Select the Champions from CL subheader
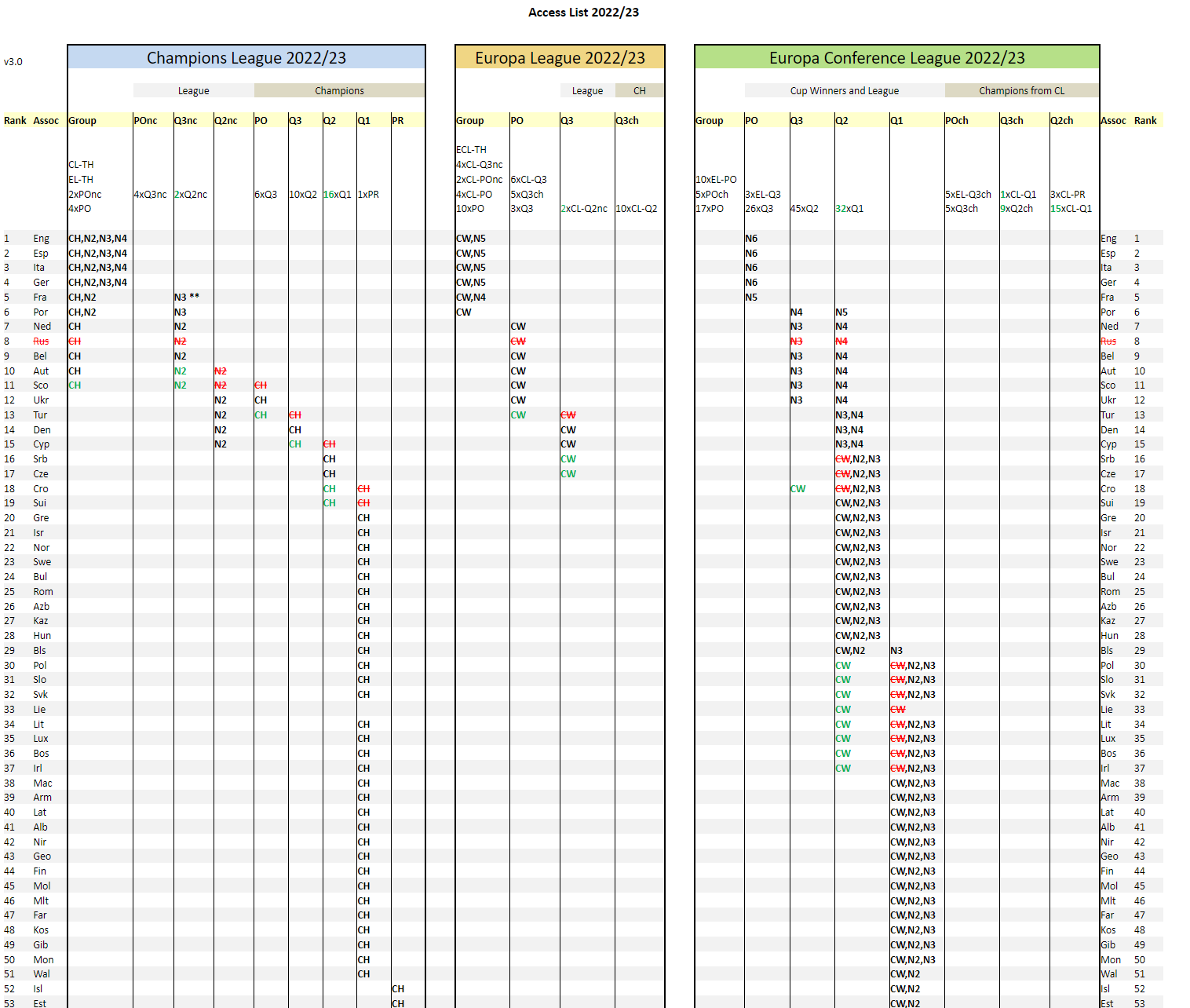This screenshot has width=1190, height=1008. [1021, 91]
